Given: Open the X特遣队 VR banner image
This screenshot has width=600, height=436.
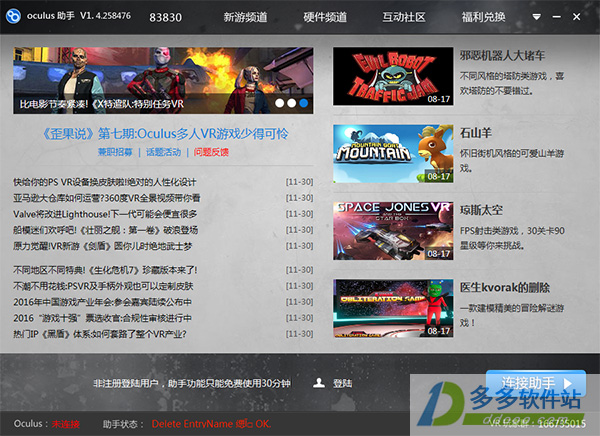Looking at the screenshot, I should pos(163,80).
